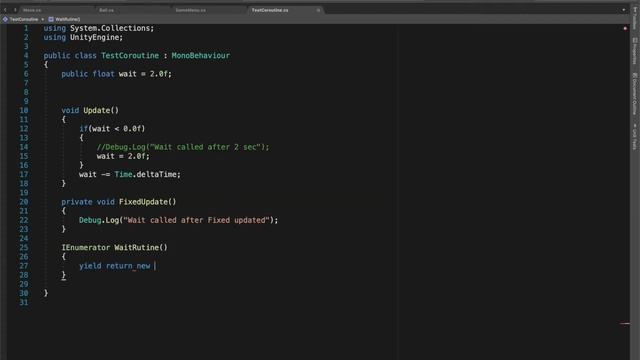Click the commented Debug.Log line
Image resolution: width=640 pixels, height=360 pixels.
pyautogui.click(x=183, y=147)
